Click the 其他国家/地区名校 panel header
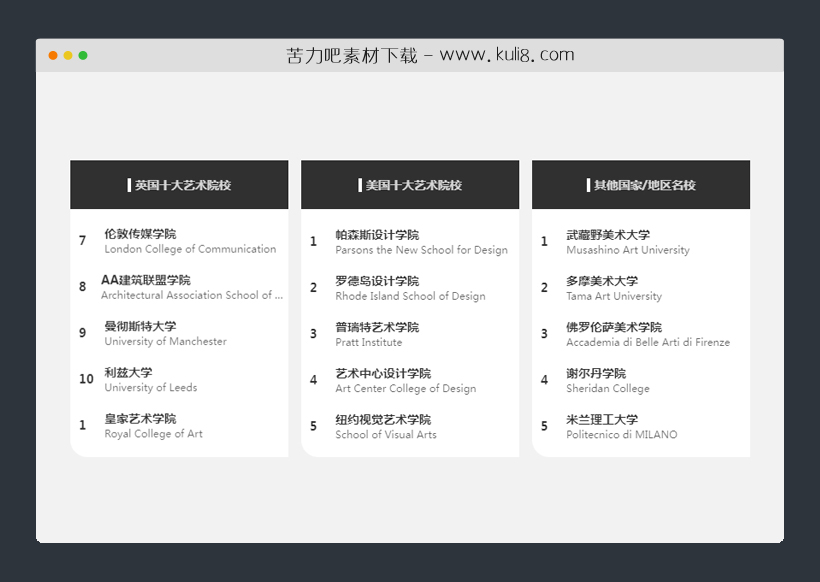Viewport: 820px width, 582px height. coord(640,185)
